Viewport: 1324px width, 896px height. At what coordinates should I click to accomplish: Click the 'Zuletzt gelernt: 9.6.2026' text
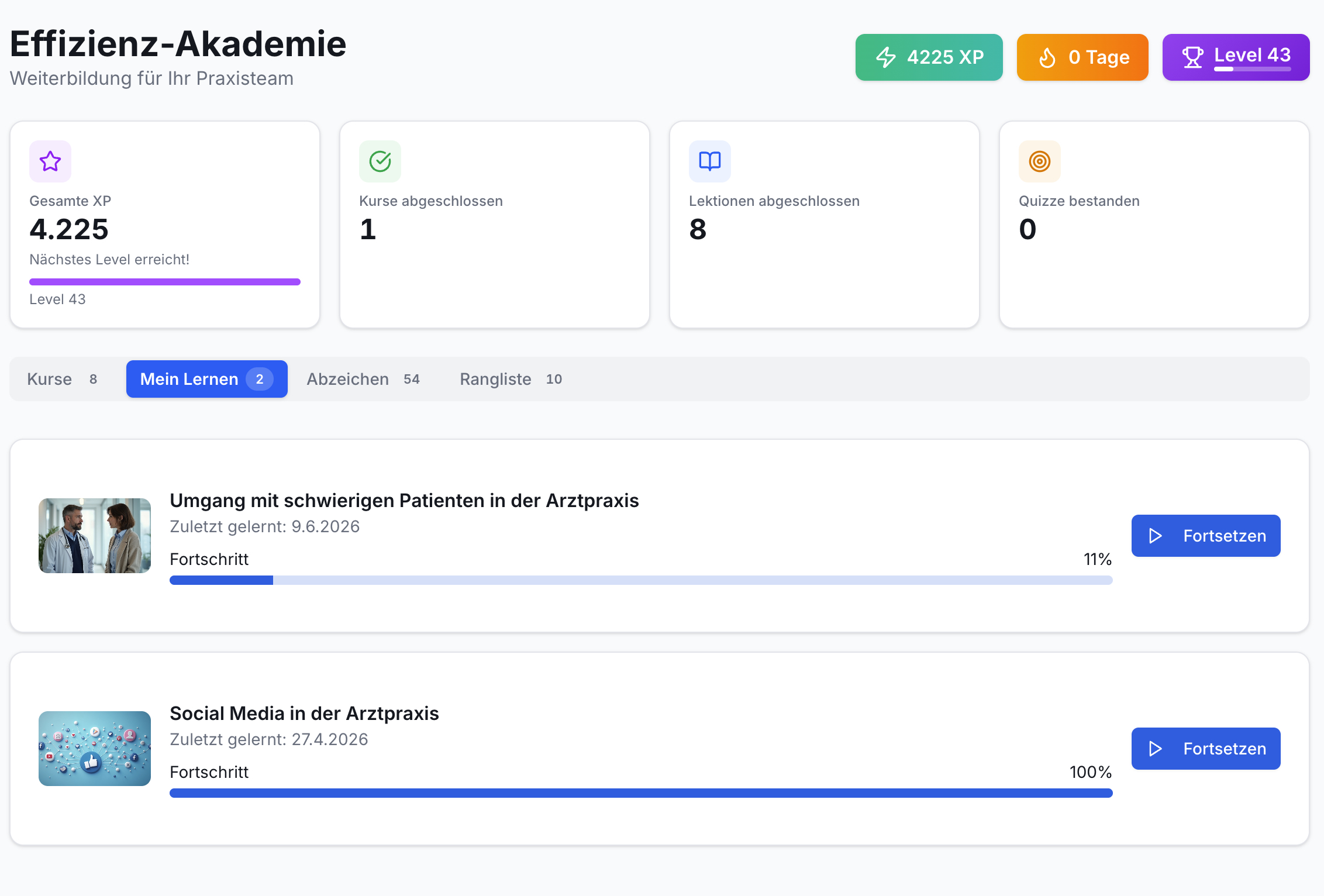point(265,526)
